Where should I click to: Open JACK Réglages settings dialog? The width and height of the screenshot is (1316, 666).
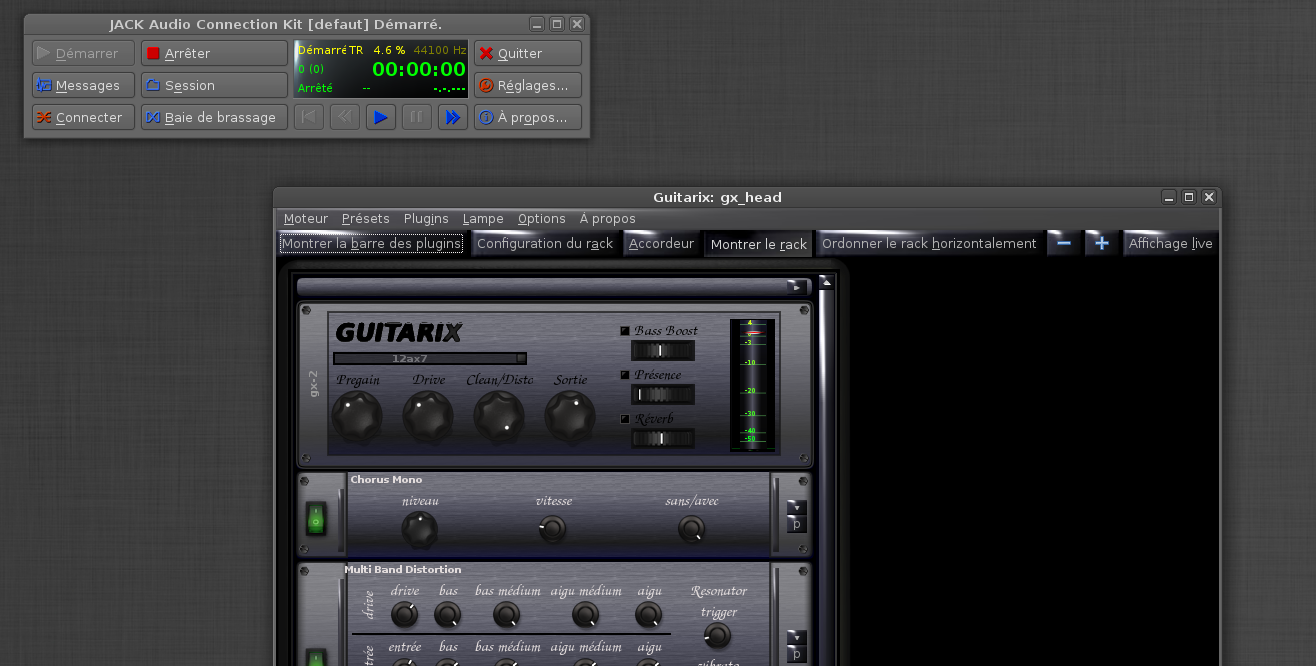pos(527,85)
